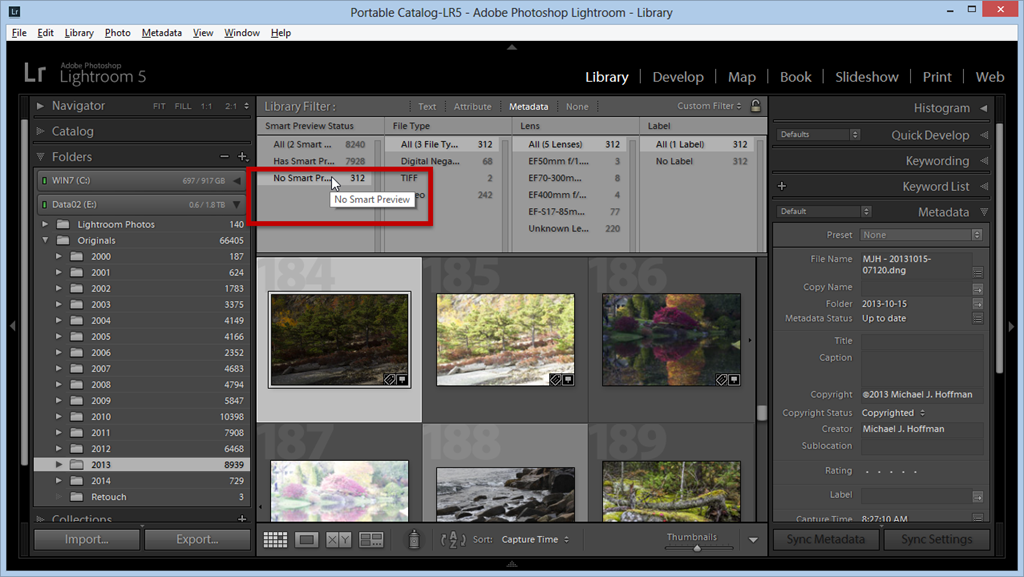Viewport: 1024px width, 577px height.
Task: Expand the 2013 folder
Action: tap(59, 465)
